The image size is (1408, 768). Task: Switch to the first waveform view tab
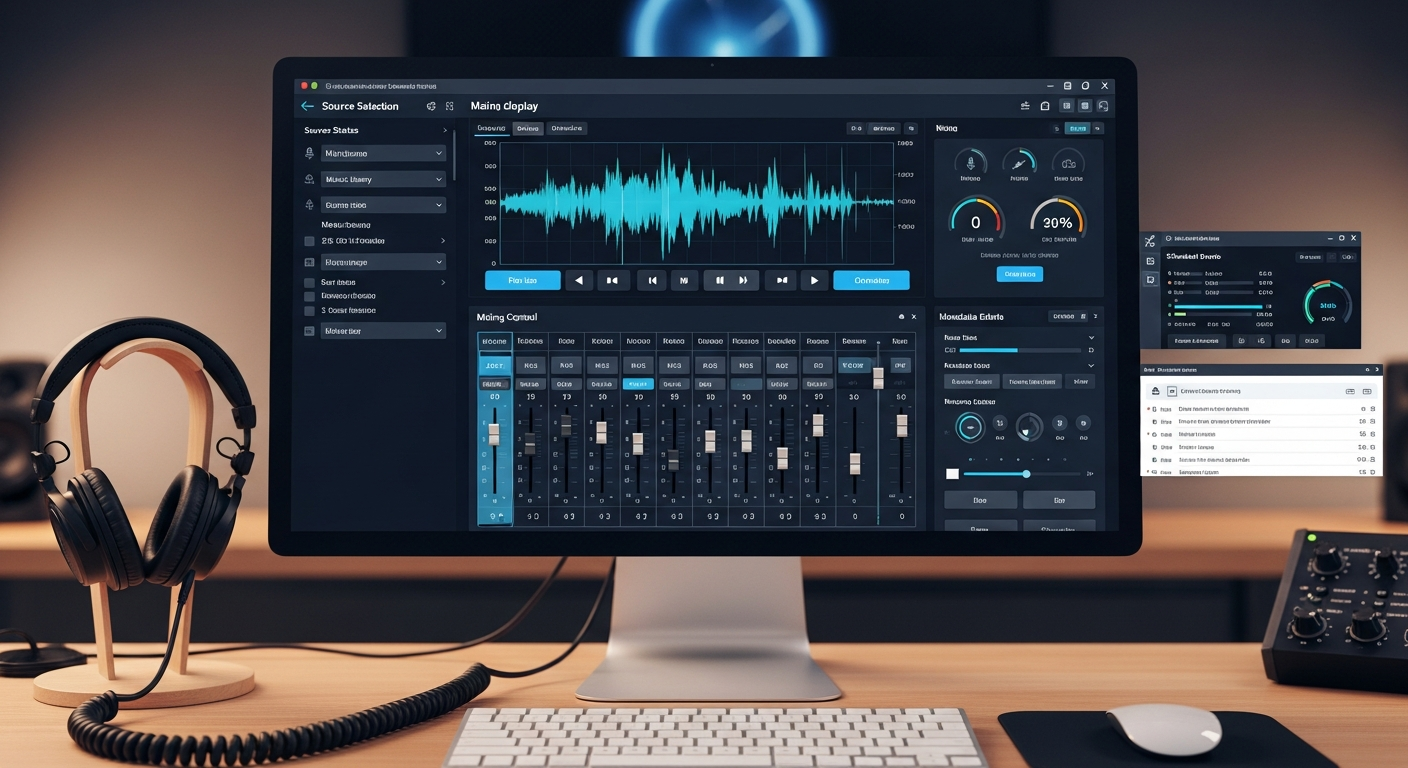coord(491,128)
